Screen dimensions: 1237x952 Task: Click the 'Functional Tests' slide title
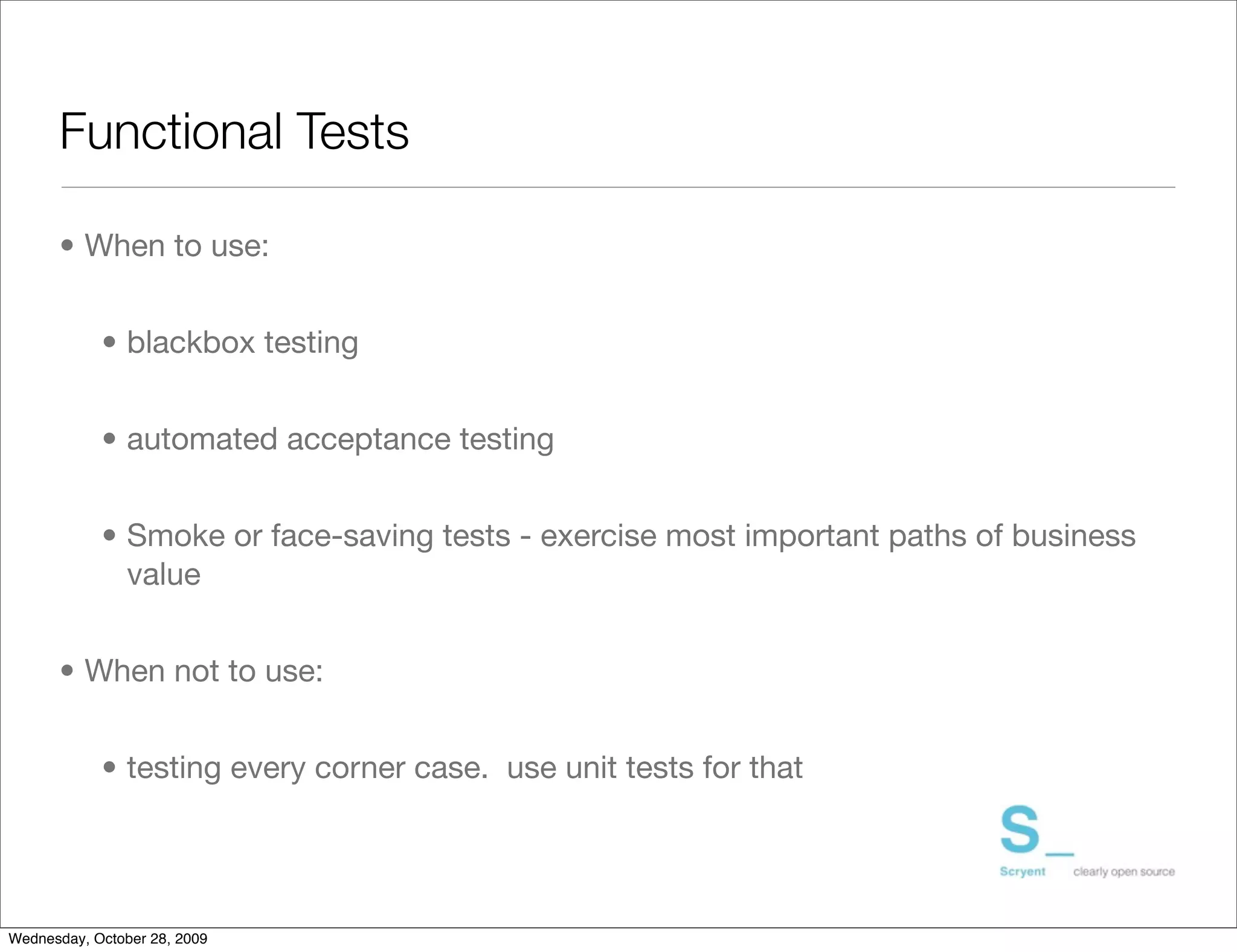[234, 132]
